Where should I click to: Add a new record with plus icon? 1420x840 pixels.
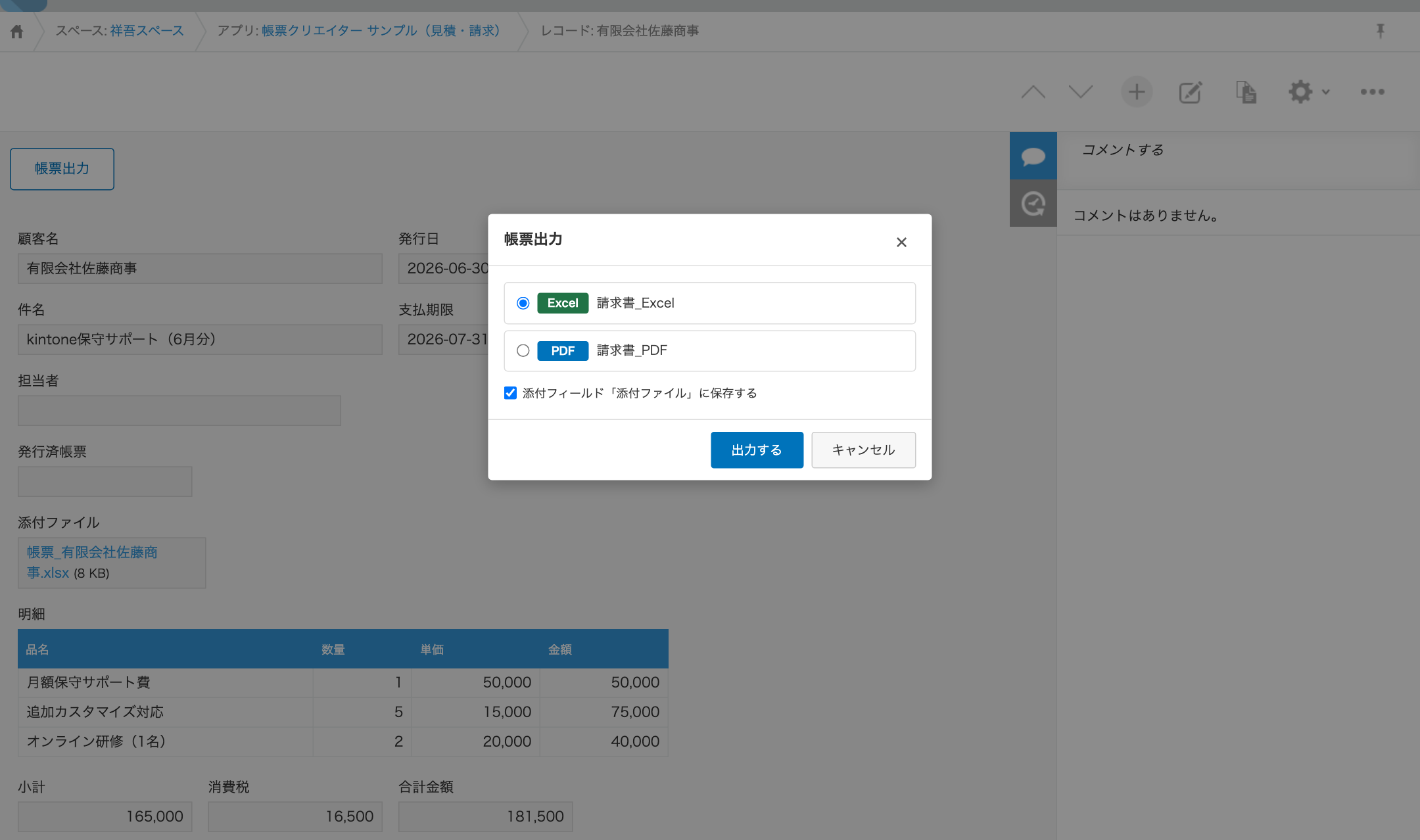point(1137,92)
